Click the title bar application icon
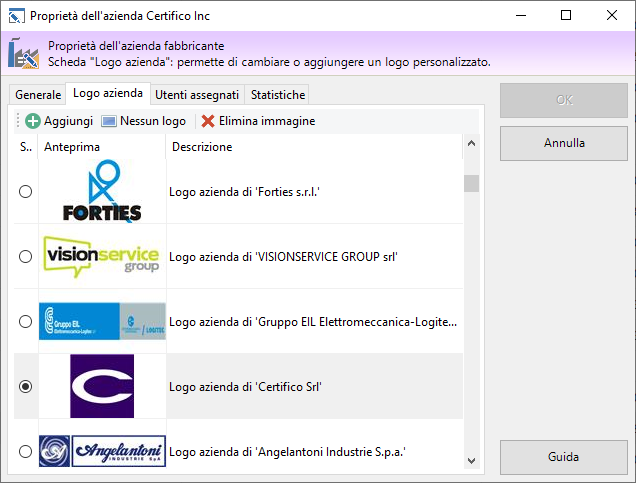 pyautogui.click(x=17, y=16)
